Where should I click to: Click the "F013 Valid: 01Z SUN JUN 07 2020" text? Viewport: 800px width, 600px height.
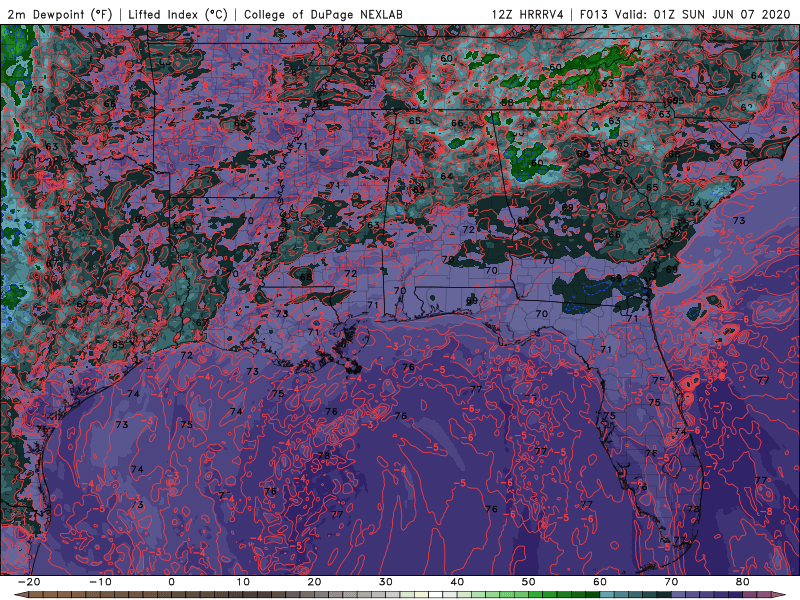pos(685,14)
